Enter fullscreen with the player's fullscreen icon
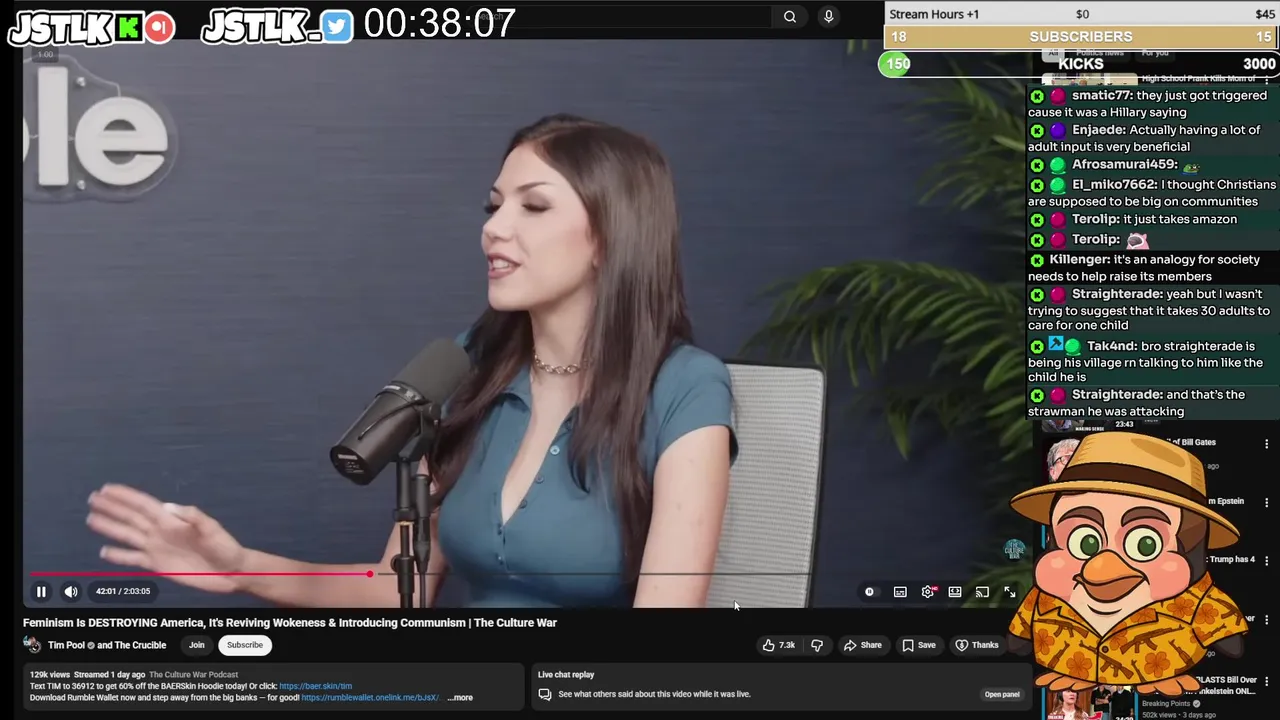Screen dimensions: 1280x720 1010,592
